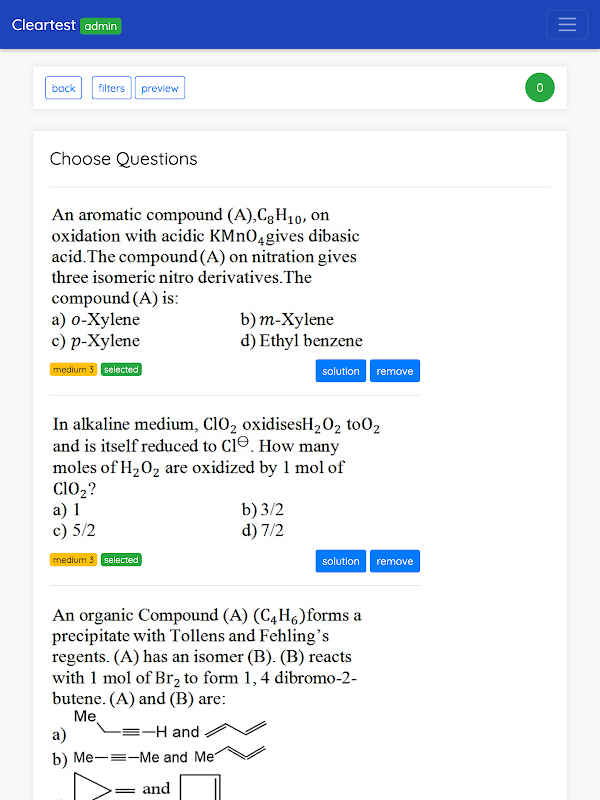Screen dimensions: 600x800
Task: Click the green selected-count circle showing 0
Action: point(540,88)
